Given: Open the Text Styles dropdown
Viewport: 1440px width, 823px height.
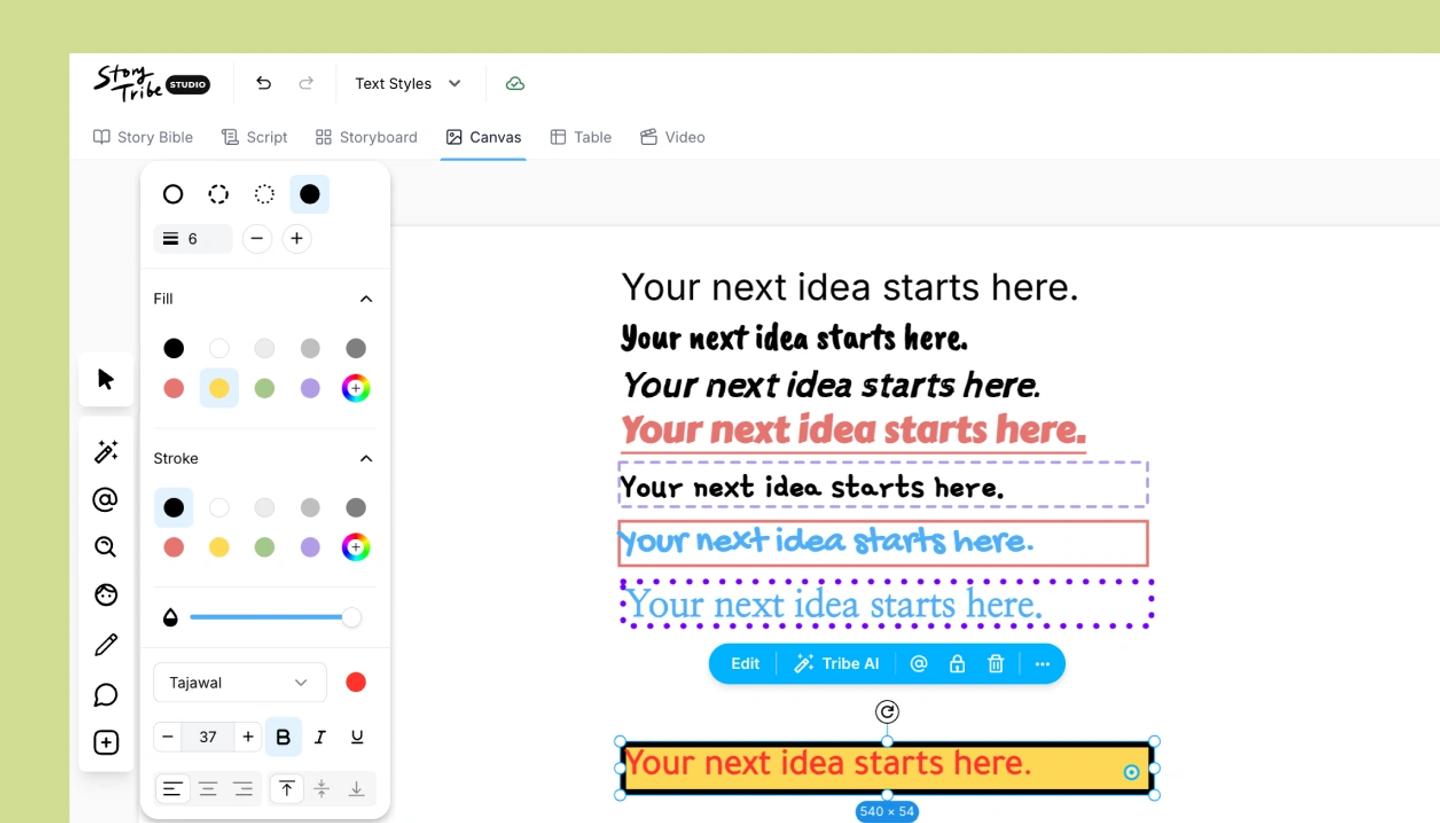Looking at the screenshot, I should [408, 83].
